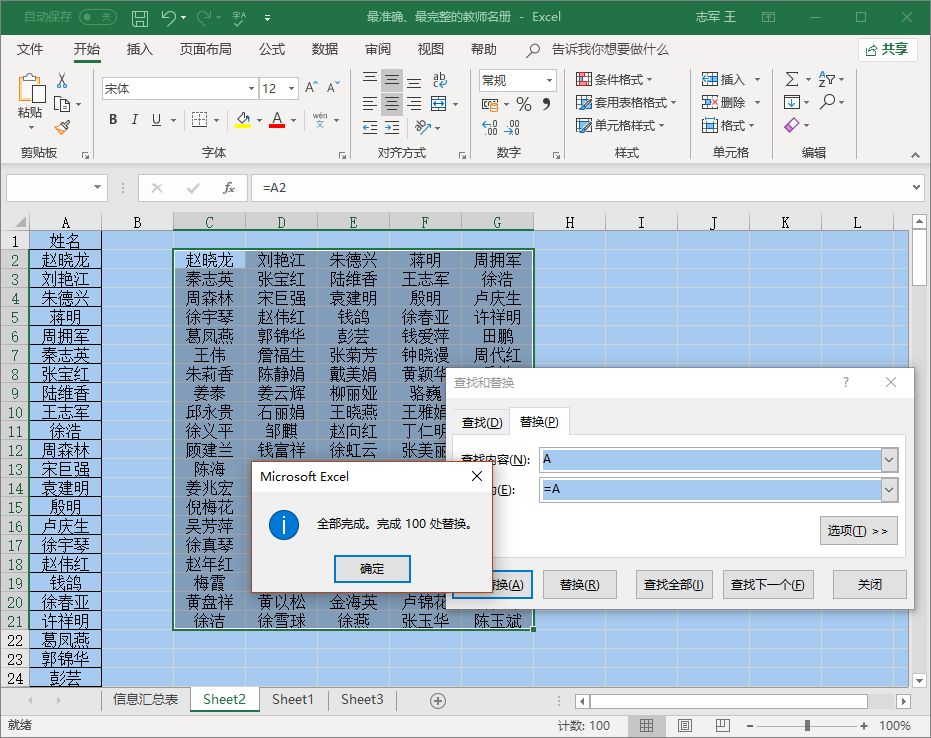
Task: Open the 文件 menu tab
Action: click(30, 49)
